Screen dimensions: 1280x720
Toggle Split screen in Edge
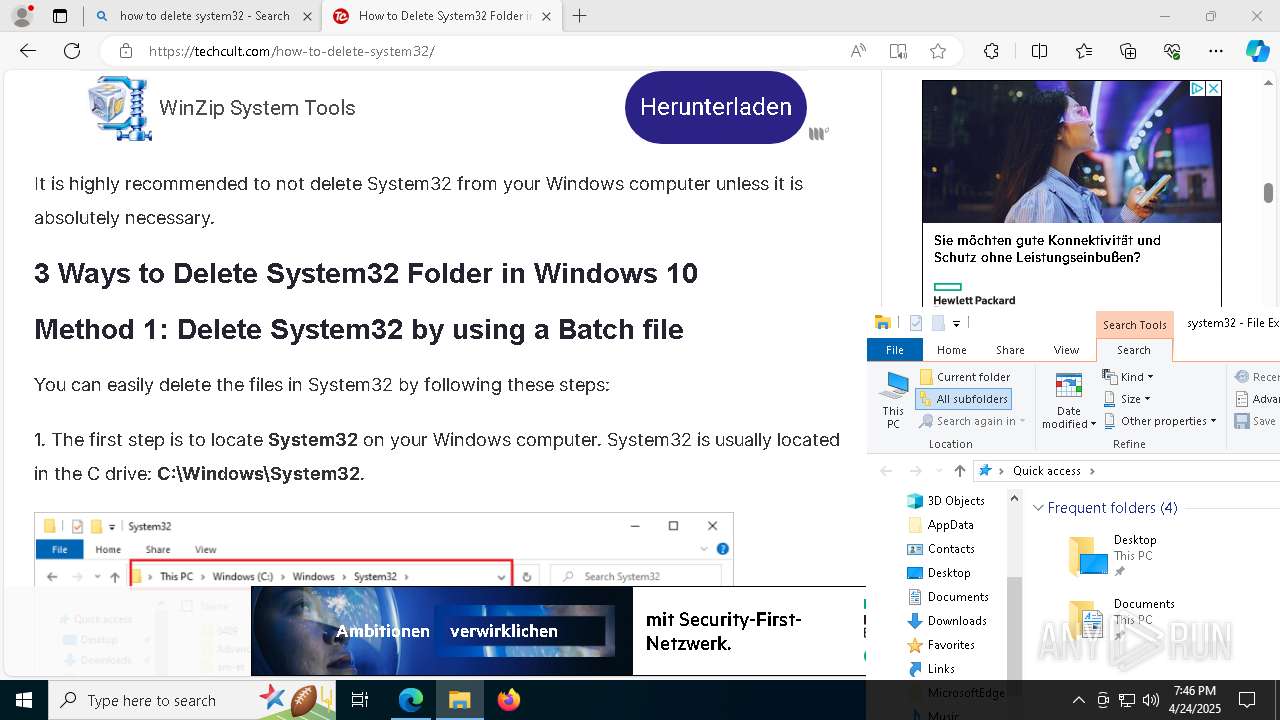tap(1039, 51)
